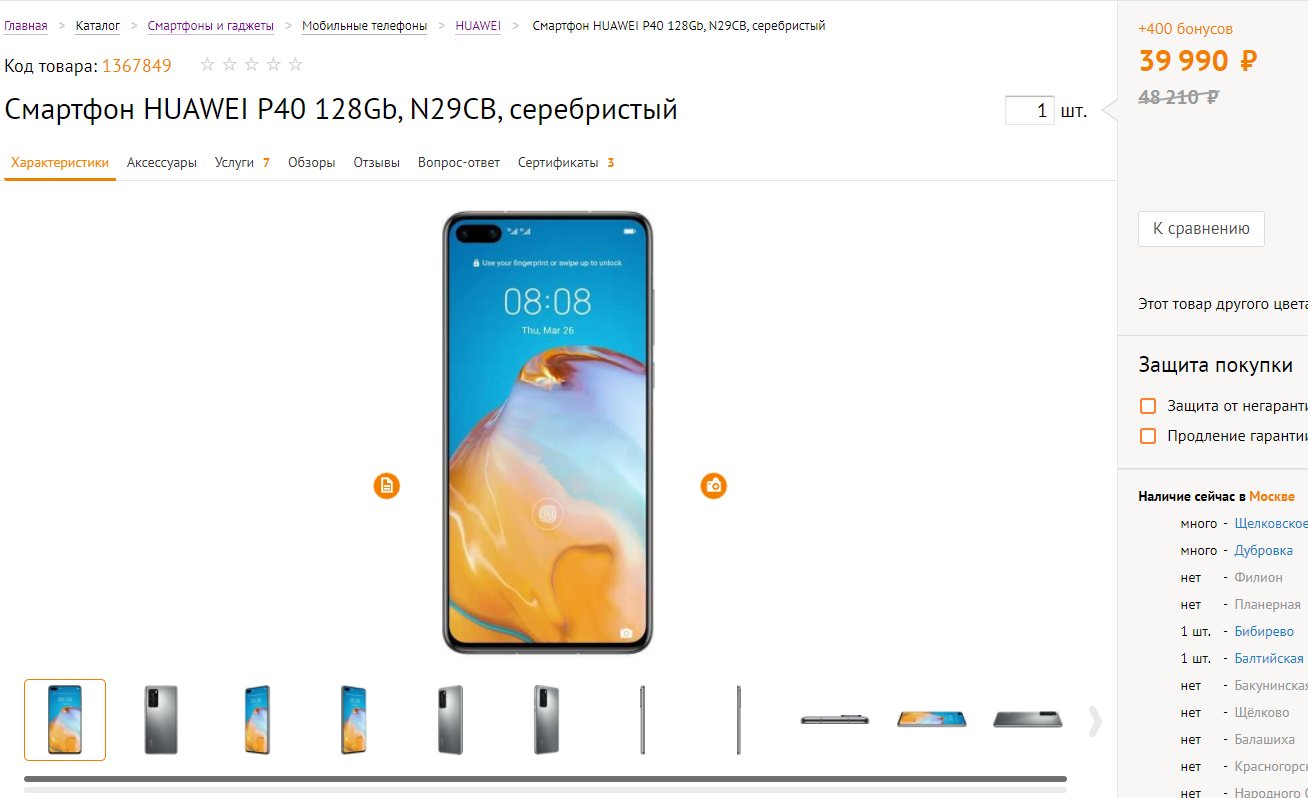
Task: Click the thumbnail gallery horizontal scrollbar
Action: tap(545, 779)
